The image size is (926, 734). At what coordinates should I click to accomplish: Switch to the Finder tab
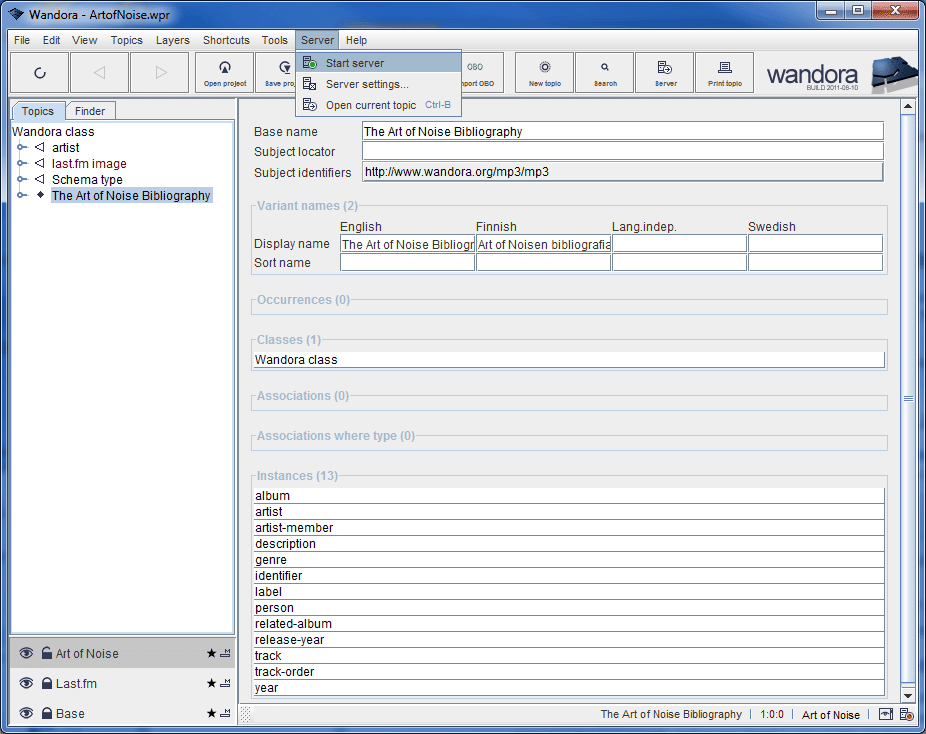pyautogui.click(x=90, y=111)
